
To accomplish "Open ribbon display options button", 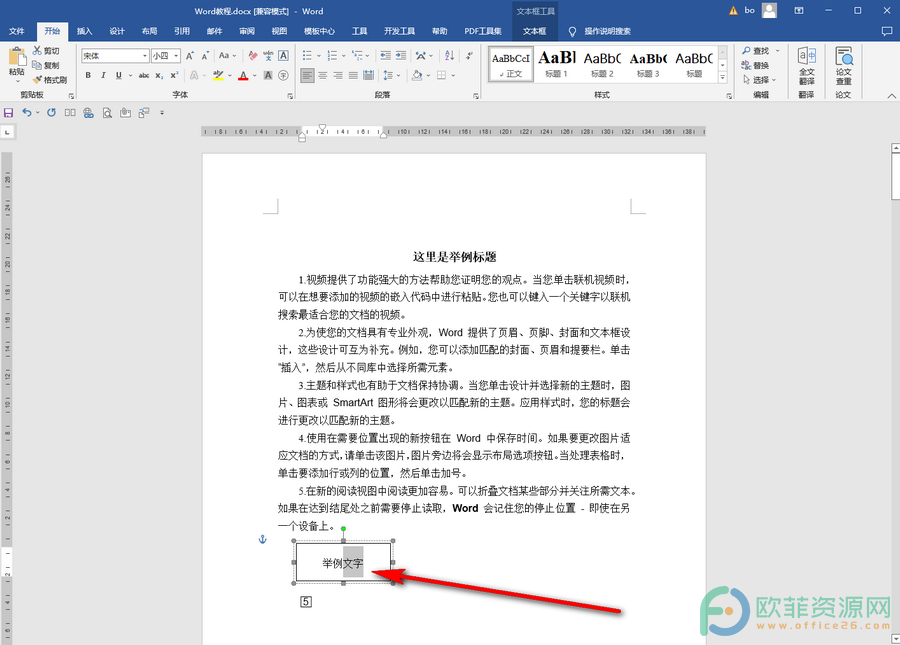I will [x=799, y=11].
